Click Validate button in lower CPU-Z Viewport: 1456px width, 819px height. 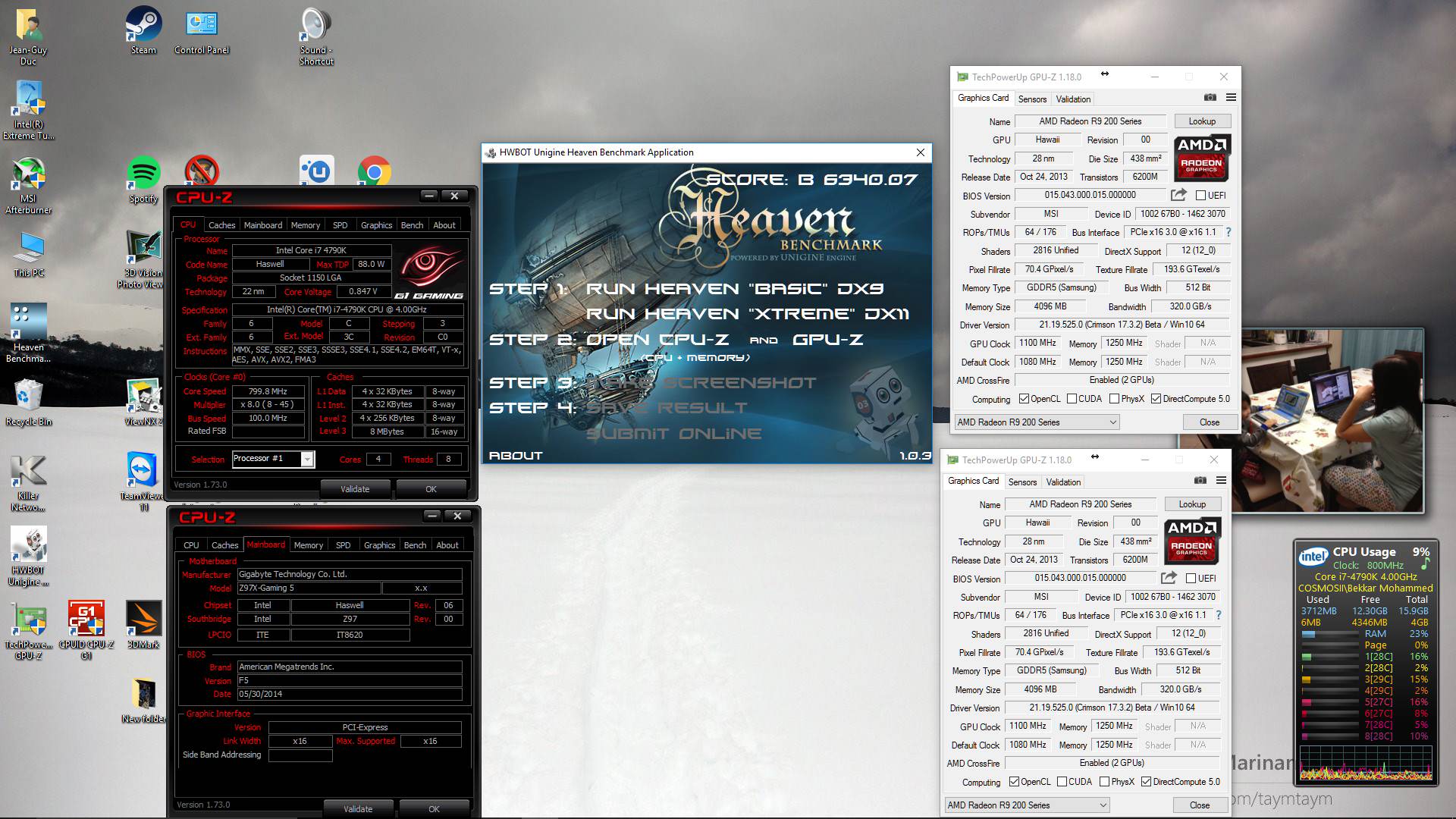coord(358,809)
